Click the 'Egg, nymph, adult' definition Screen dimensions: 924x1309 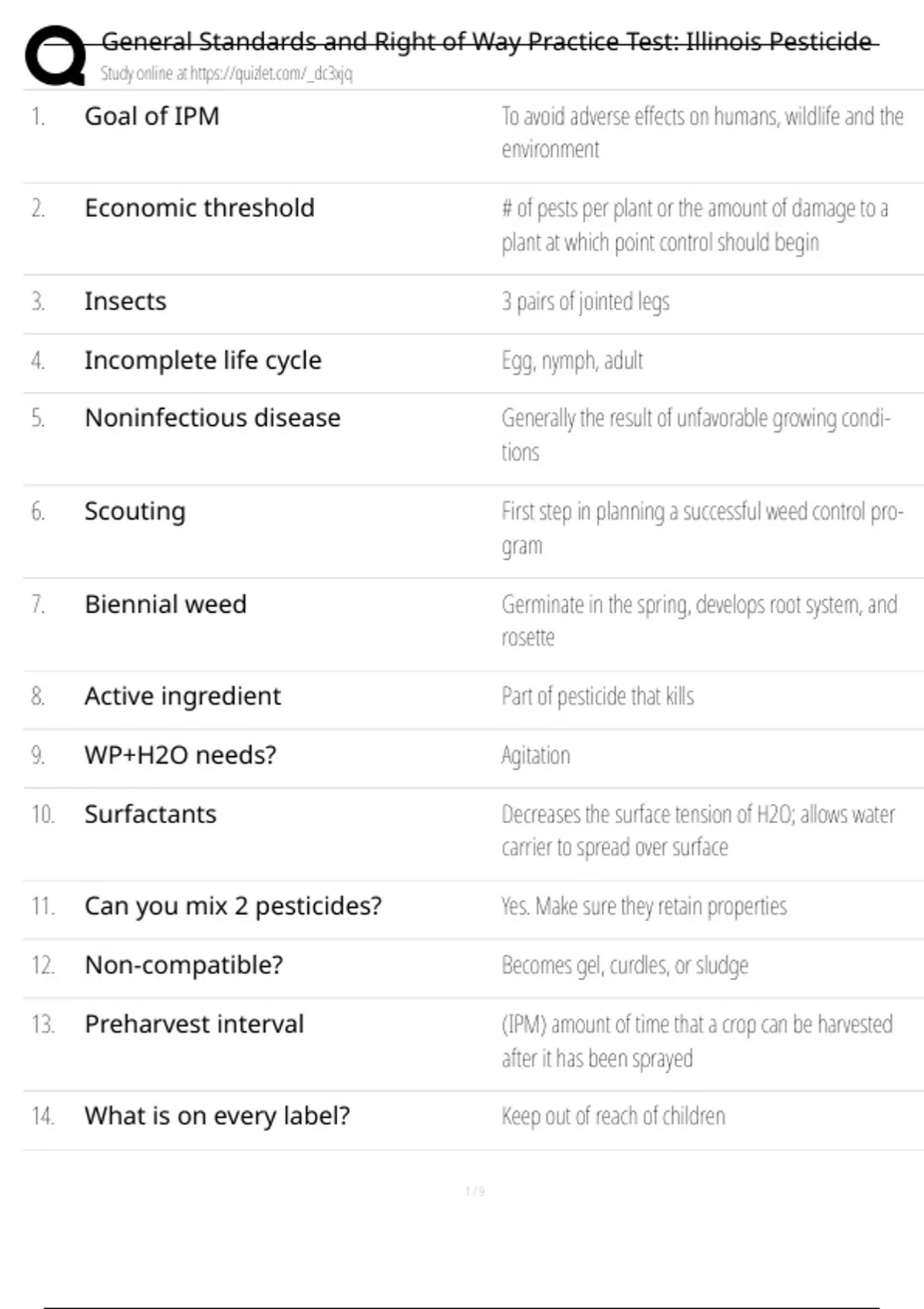572,360
